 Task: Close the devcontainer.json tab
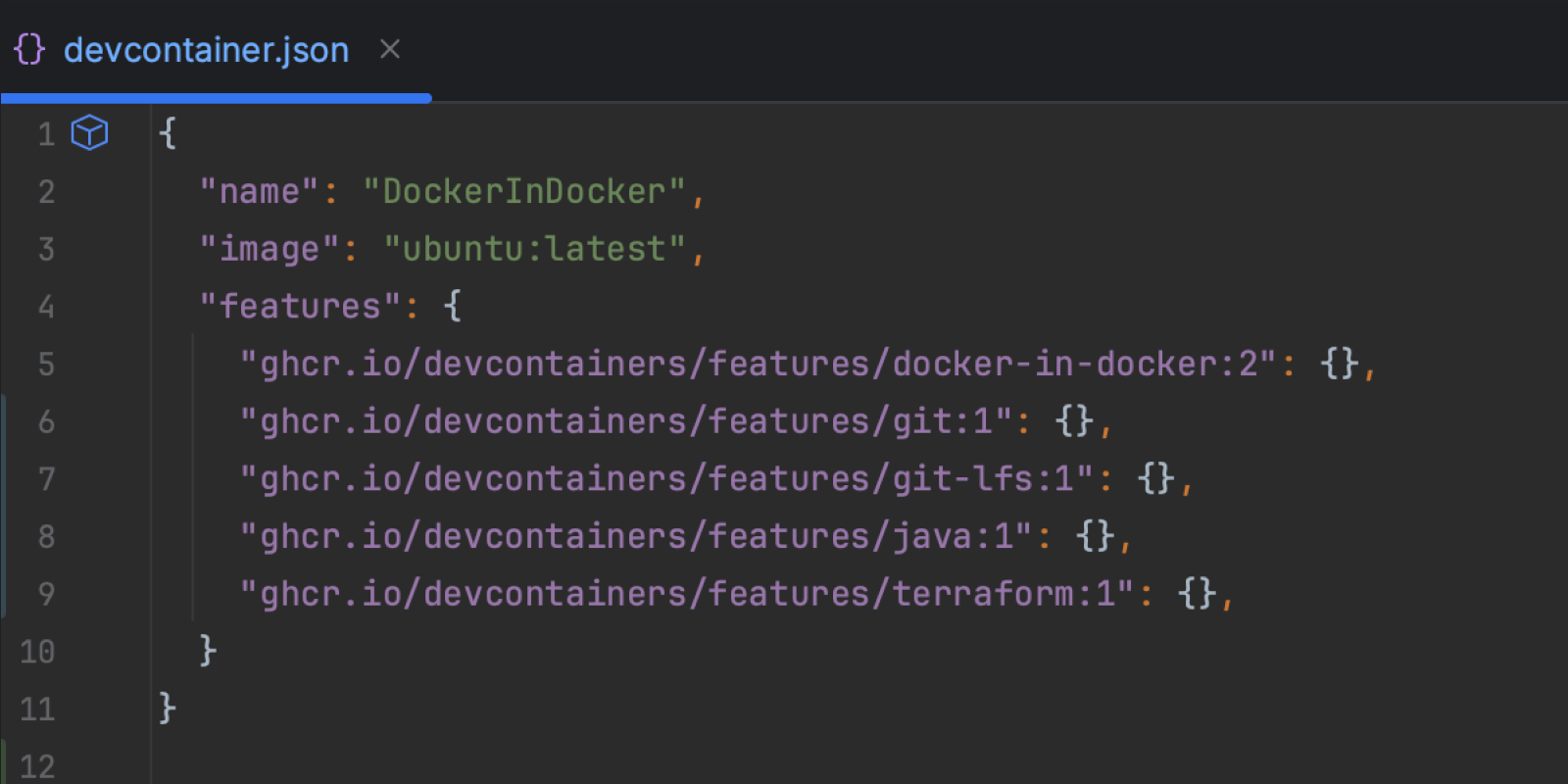pos(390,49)
